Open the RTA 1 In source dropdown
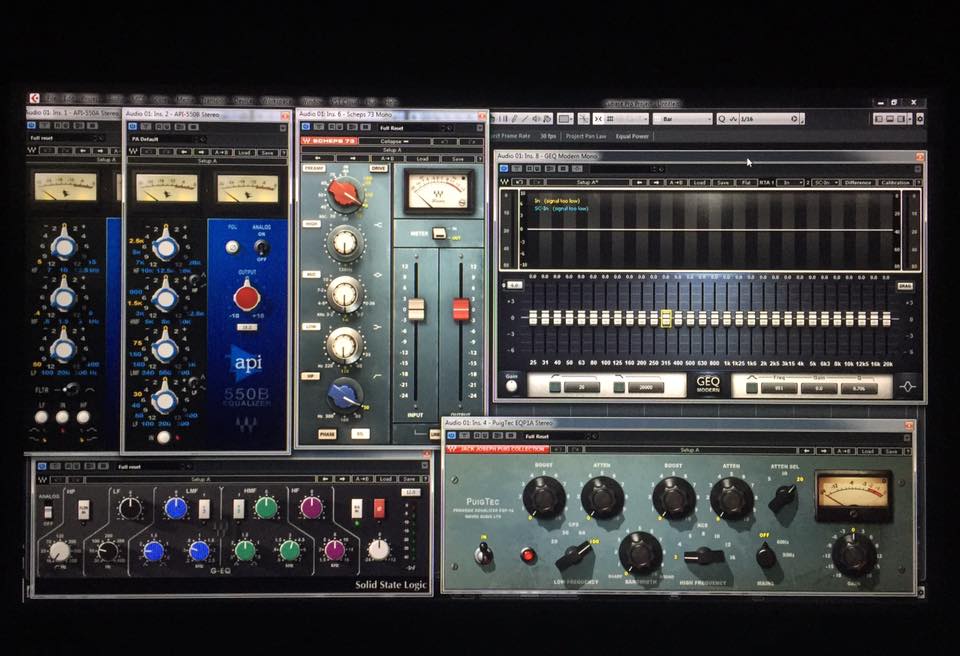 (x=790, y=183)
